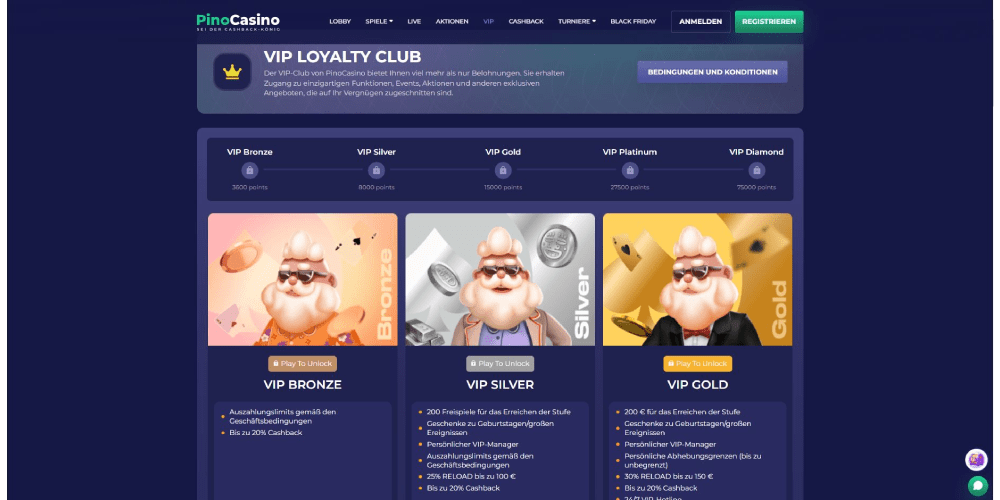Image resolution: width=1000 pixels, height=500 pixels.
Task: Click the VIP Silver lock icon
Action: [x=376, y=170]
